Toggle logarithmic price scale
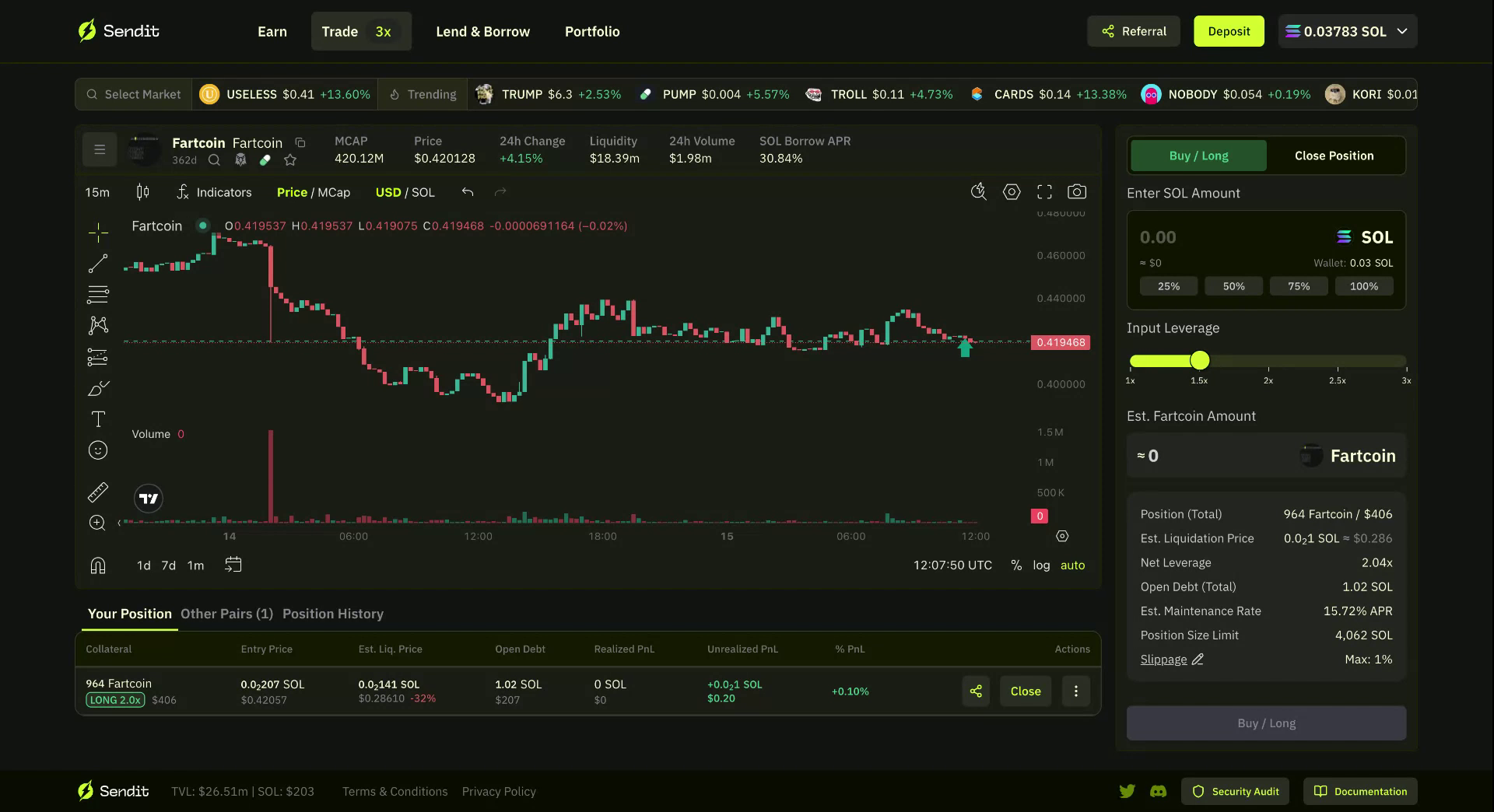The width and height of the screenshot is (1494, 812). pyautogui.click(x=1041, y=565)
